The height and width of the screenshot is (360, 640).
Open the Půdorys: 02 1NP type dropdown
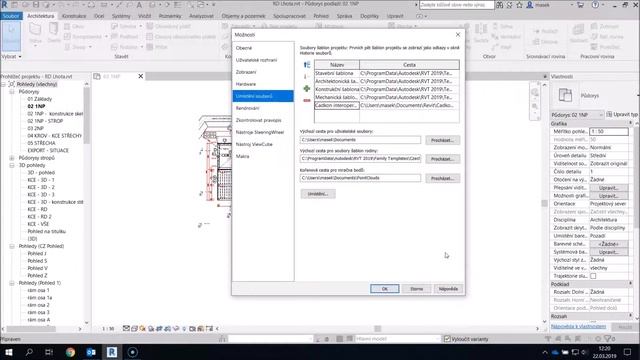[577, 115]
